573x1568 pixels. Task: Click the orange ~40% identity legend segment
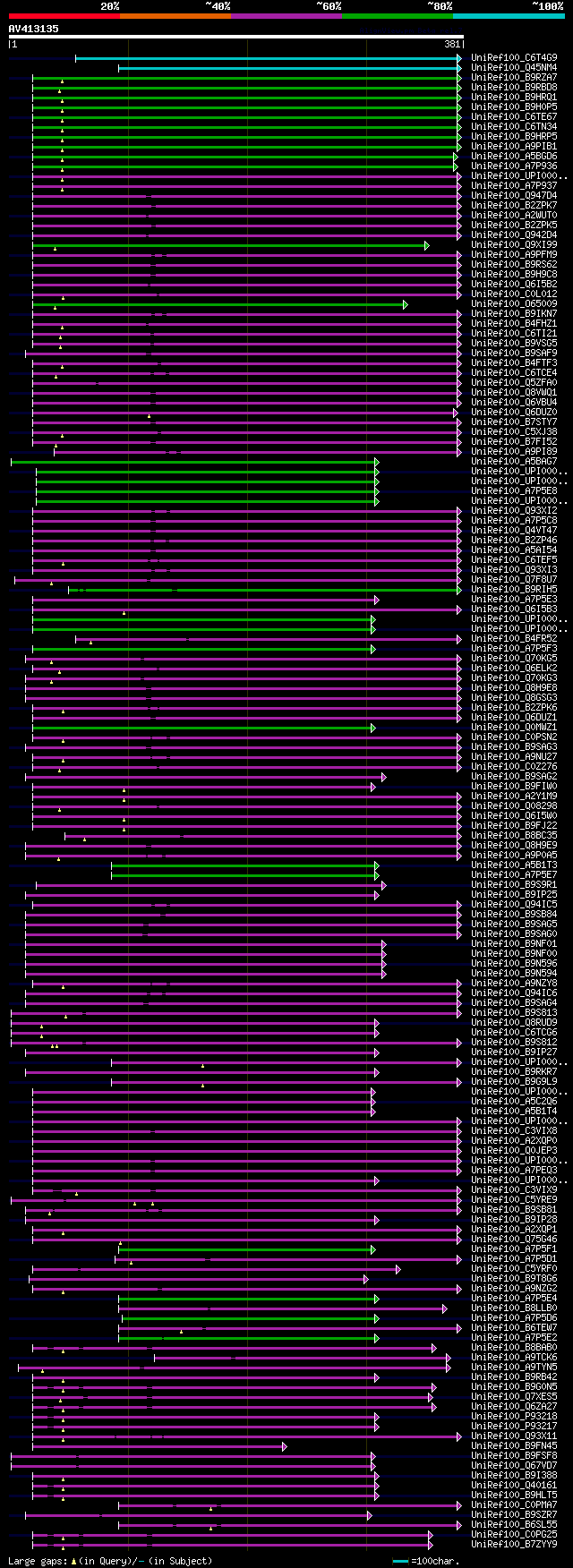pos(175,15)
